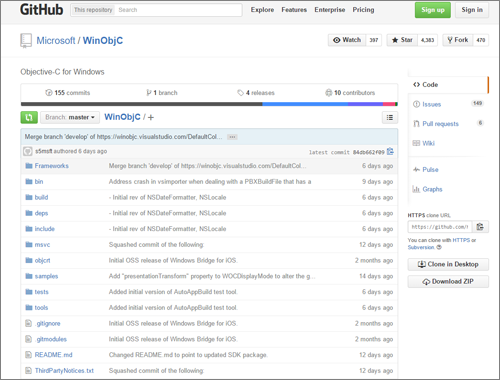The width and height of the screenshot is (500, 380).
Task: Watch the WinObjC repository
Action: pyautogui.click(x=347, y=40)
